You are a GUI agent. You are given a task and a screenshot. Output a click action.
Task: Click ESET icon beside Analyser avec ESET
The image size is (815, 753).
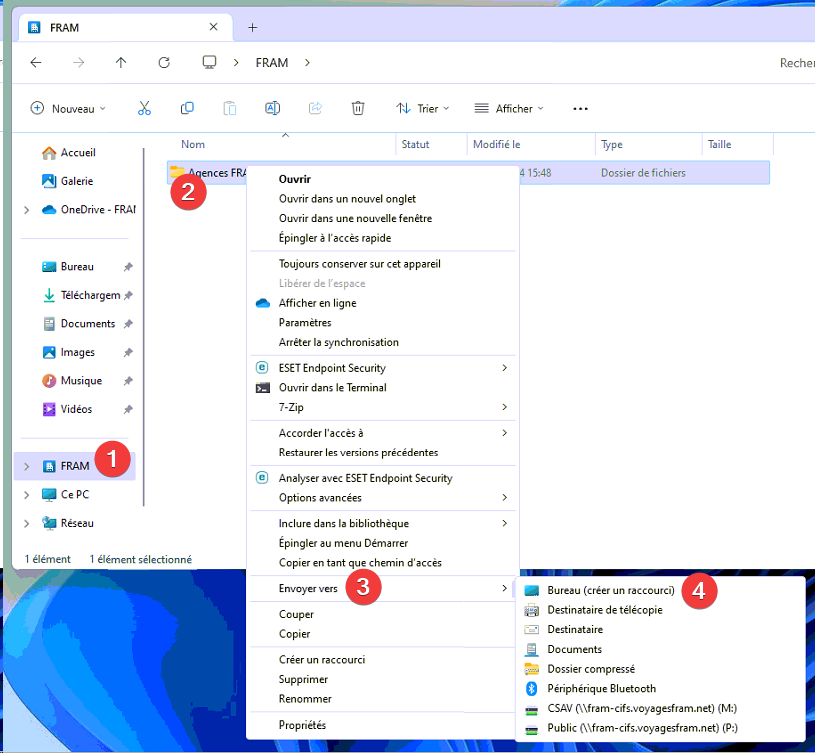262,478
